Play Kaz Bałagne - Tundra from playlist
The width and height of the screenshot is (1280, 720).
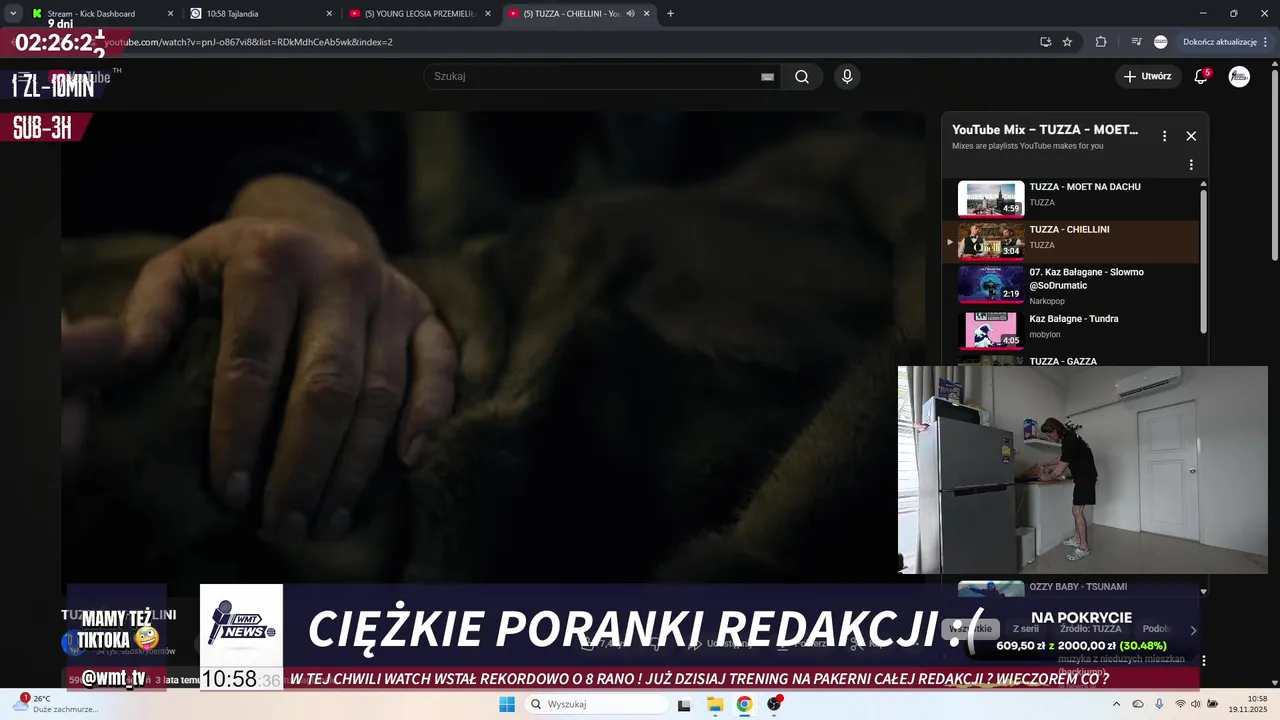pyautogui.click(x=1072, y=330)
